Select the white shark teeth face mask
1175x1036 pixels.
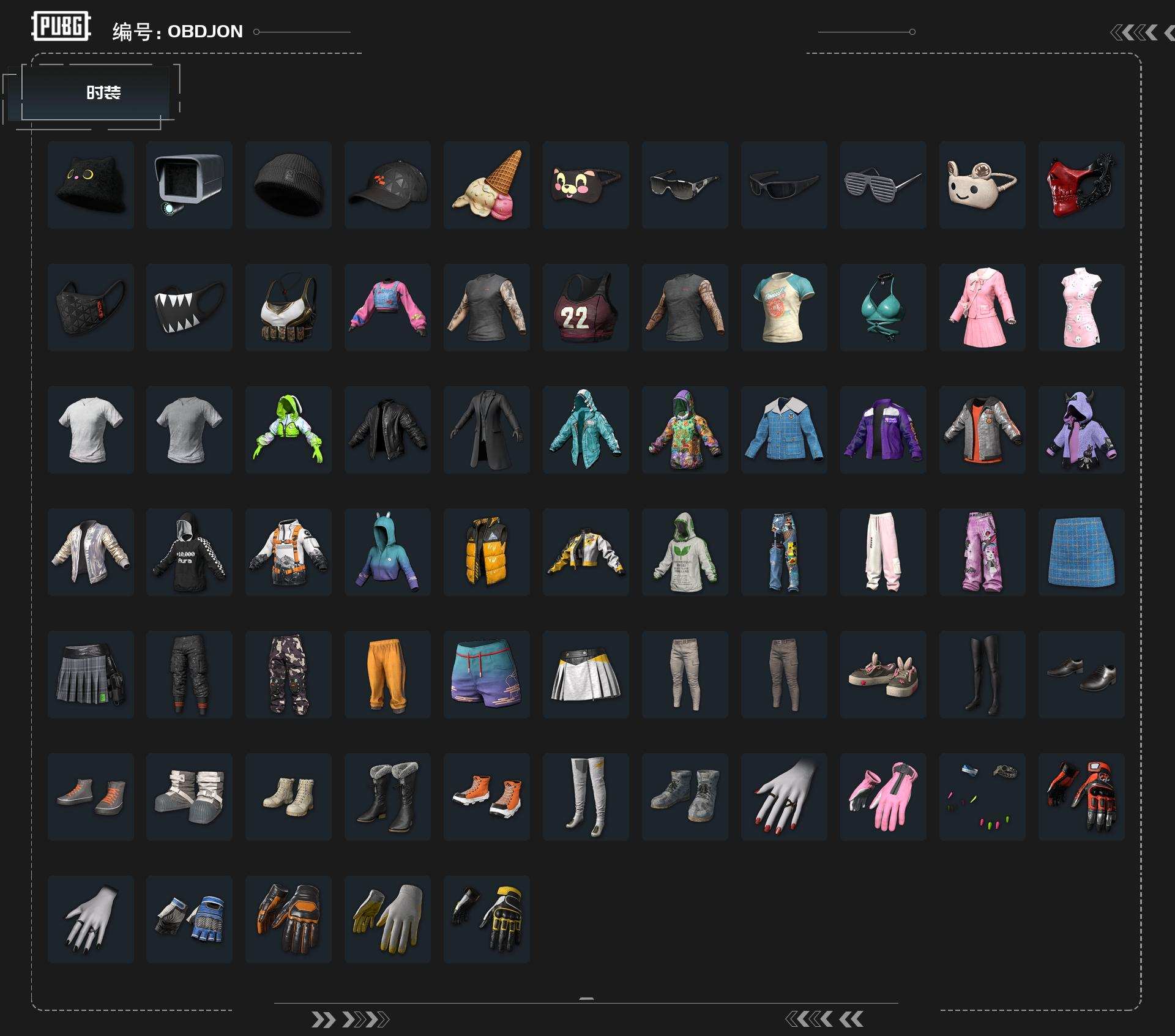pos(189,307)
